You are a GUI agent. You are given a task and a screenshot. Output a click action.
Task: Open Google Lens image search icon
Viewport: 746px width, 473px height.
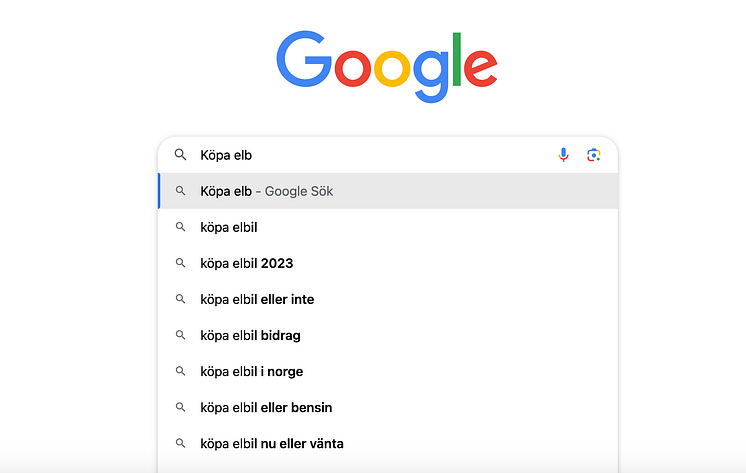593,155
